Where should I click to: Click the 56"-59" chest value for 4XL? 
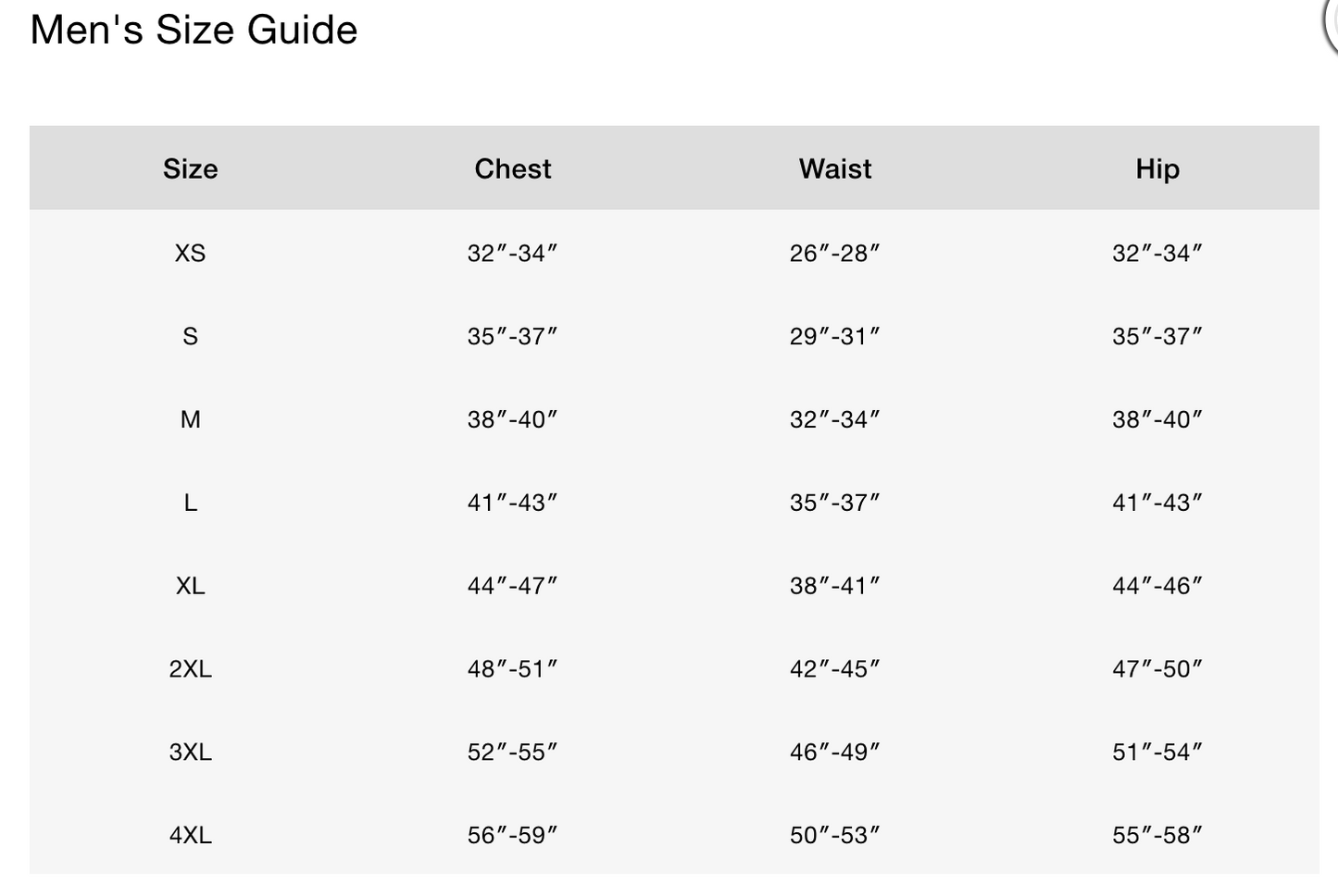click(512, 835)
